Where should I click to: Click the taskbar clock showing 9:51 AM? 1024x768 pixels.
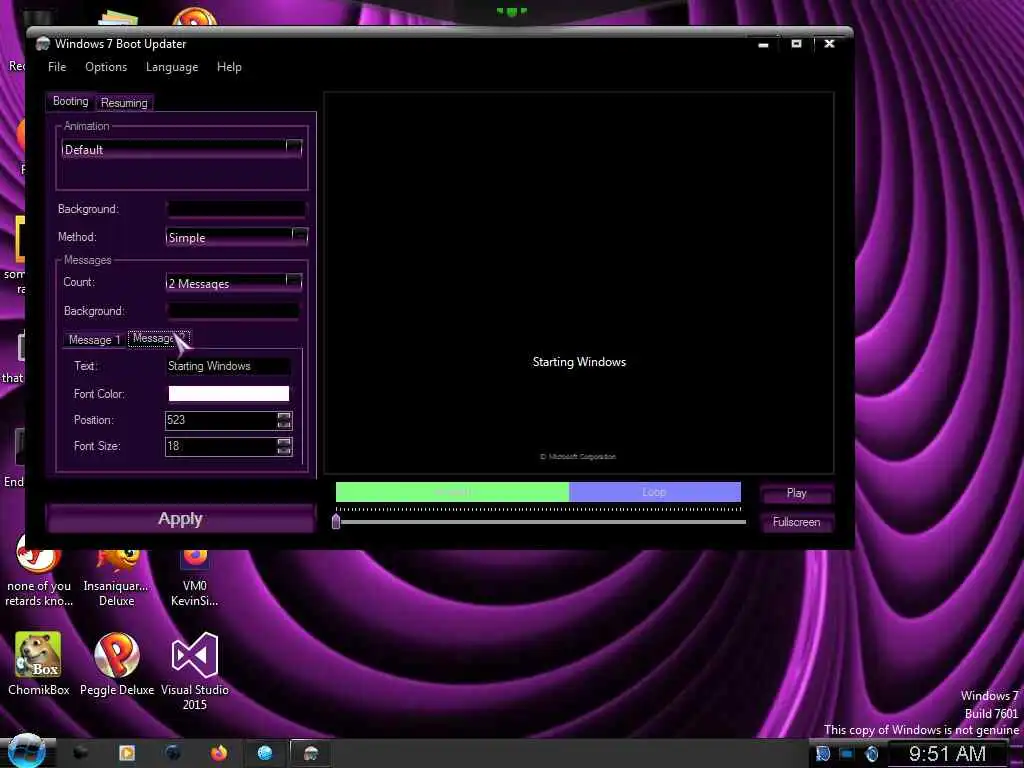point(947,754)
